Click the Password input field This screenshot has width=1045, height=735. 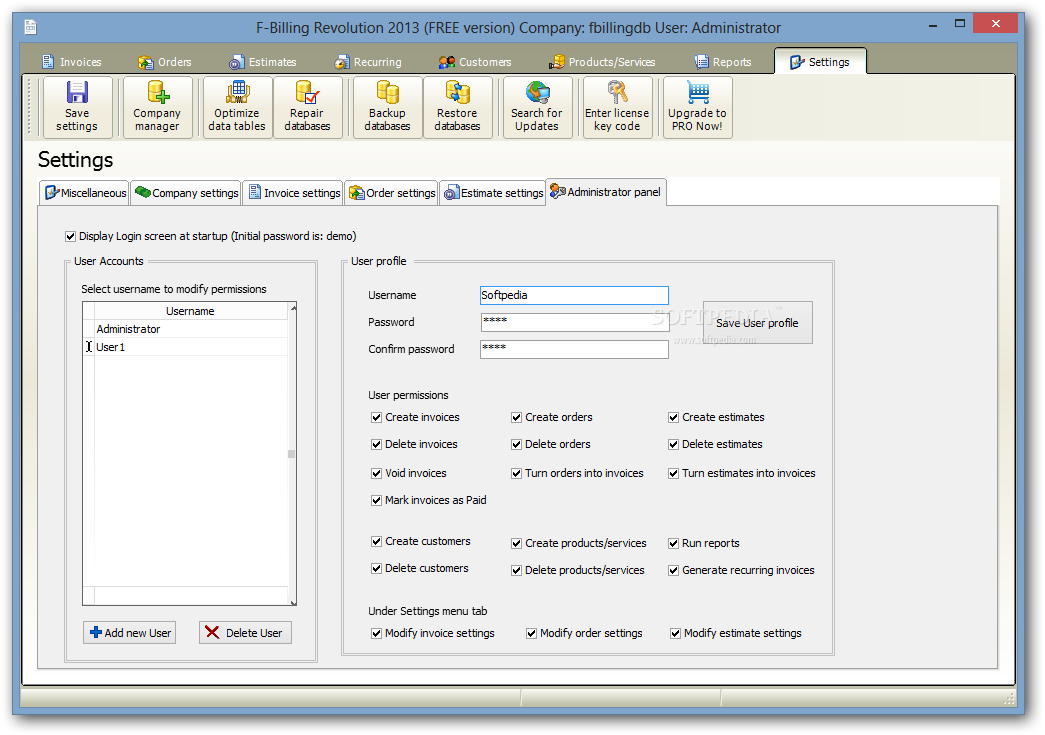coord(574,322)
